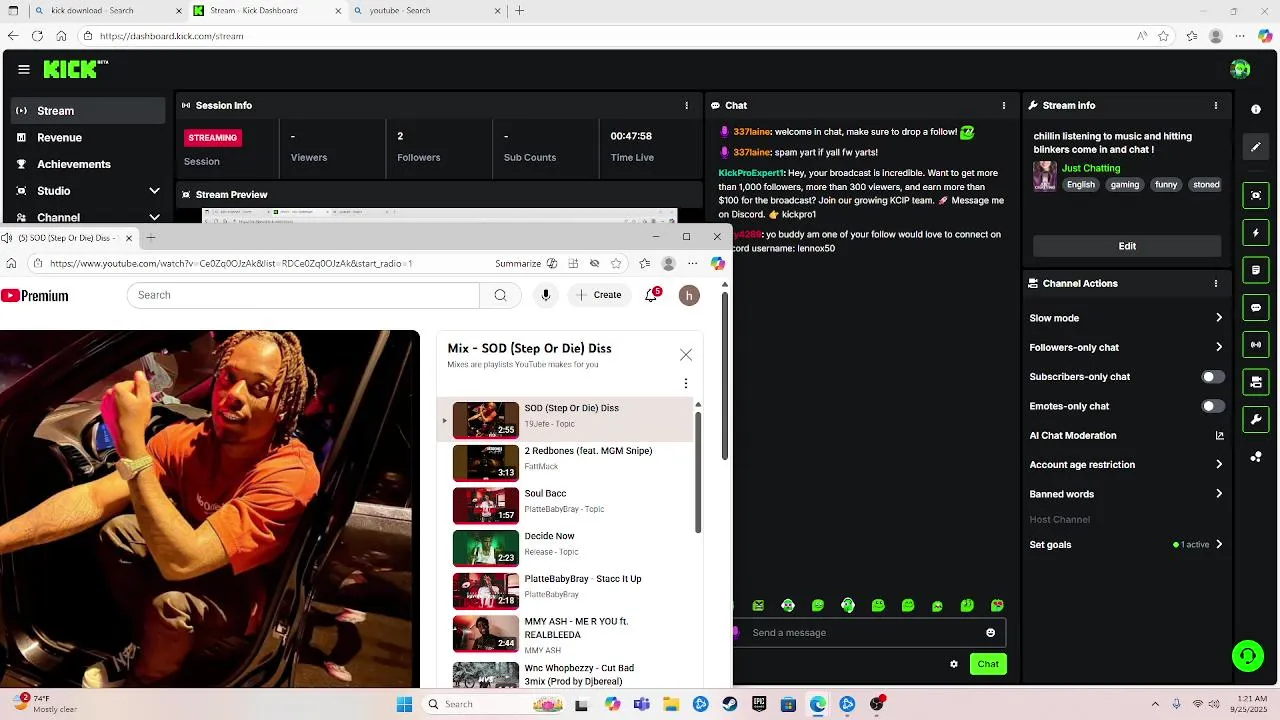Click the gaming tag chip
This screenshot has height=720, width=1280.
coord(1124,185)
